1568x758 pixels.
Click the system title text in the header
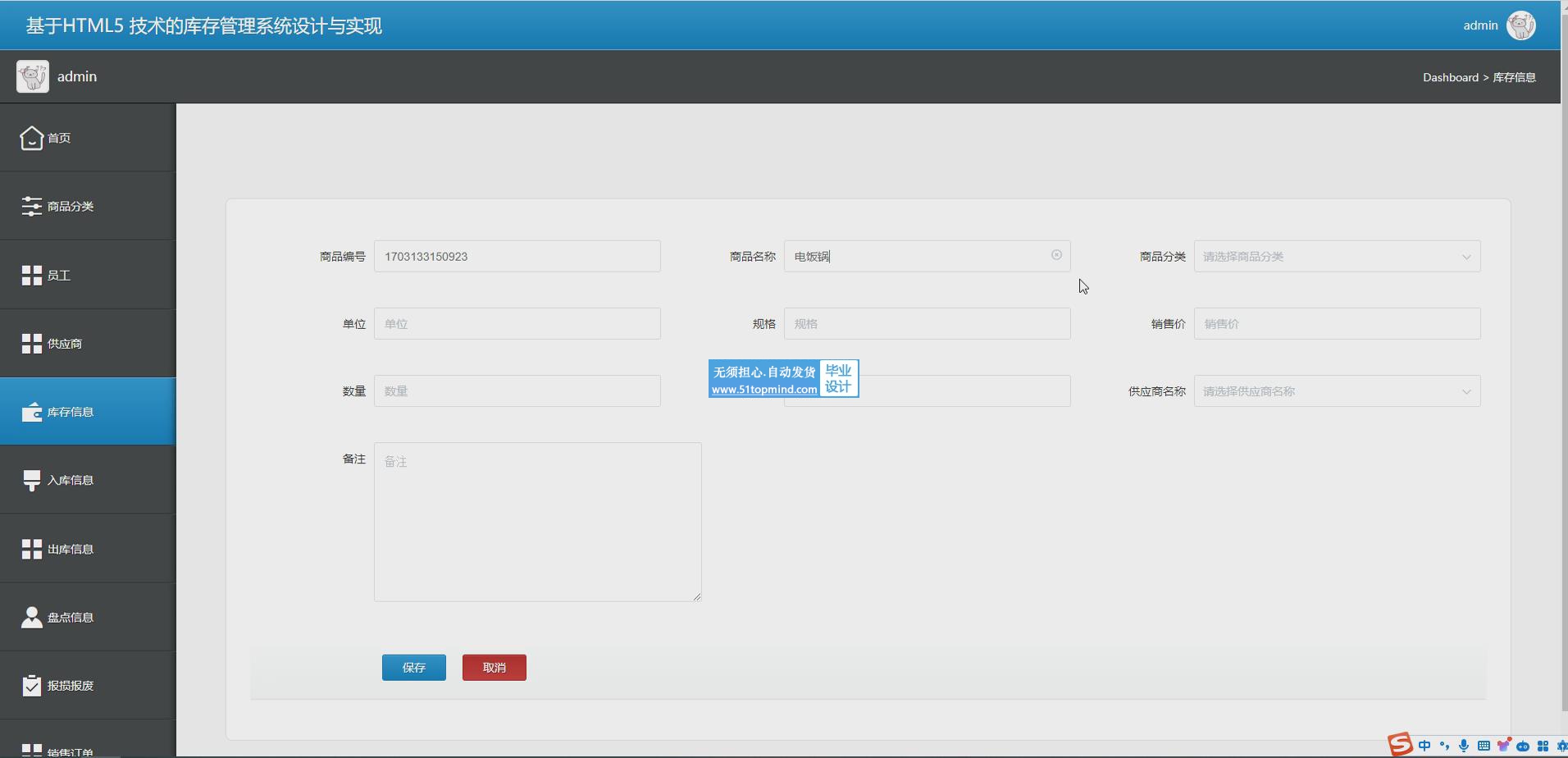[203, 25]
